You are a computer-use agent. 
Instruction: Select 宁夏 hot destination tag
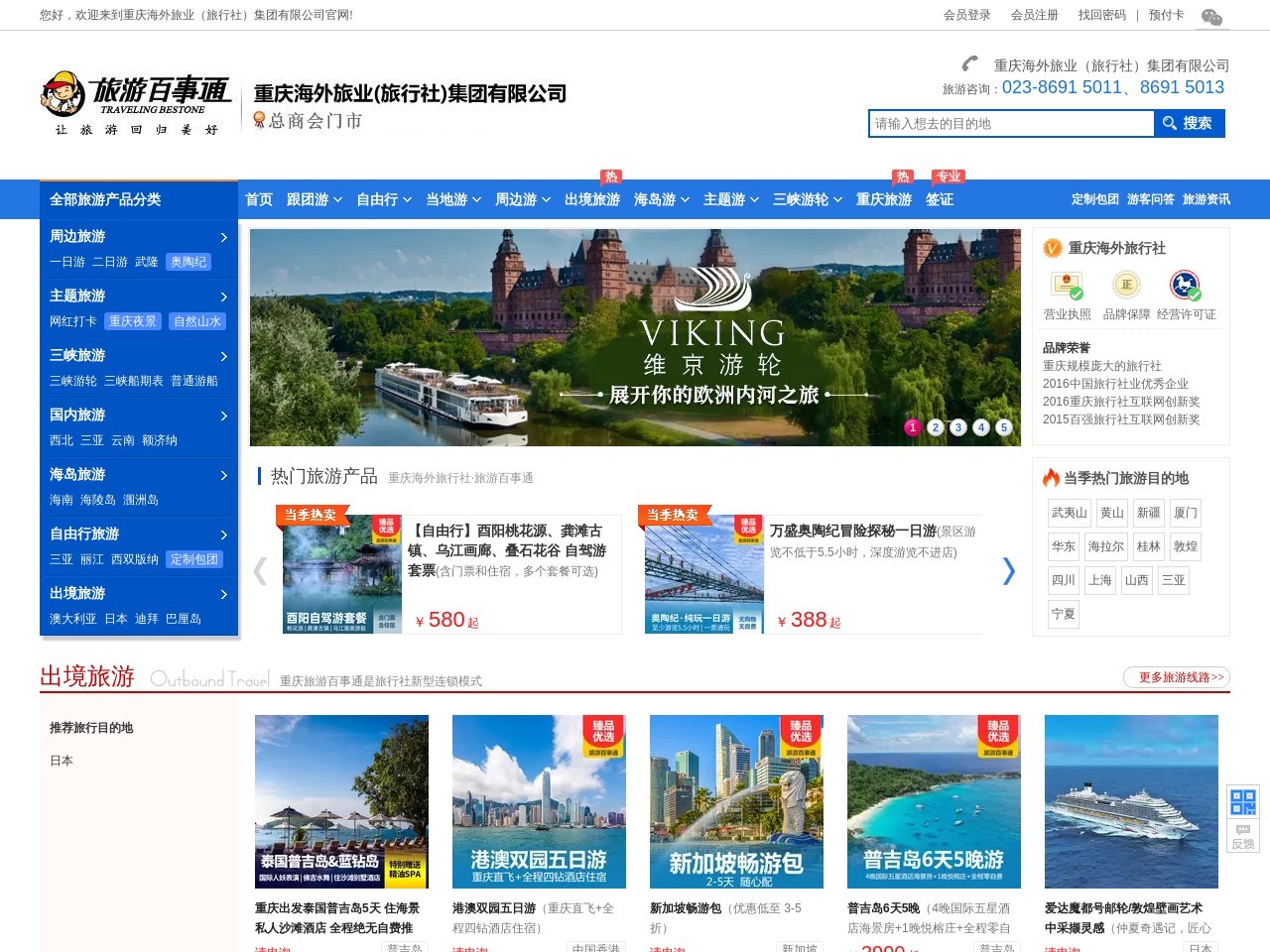1064,614
